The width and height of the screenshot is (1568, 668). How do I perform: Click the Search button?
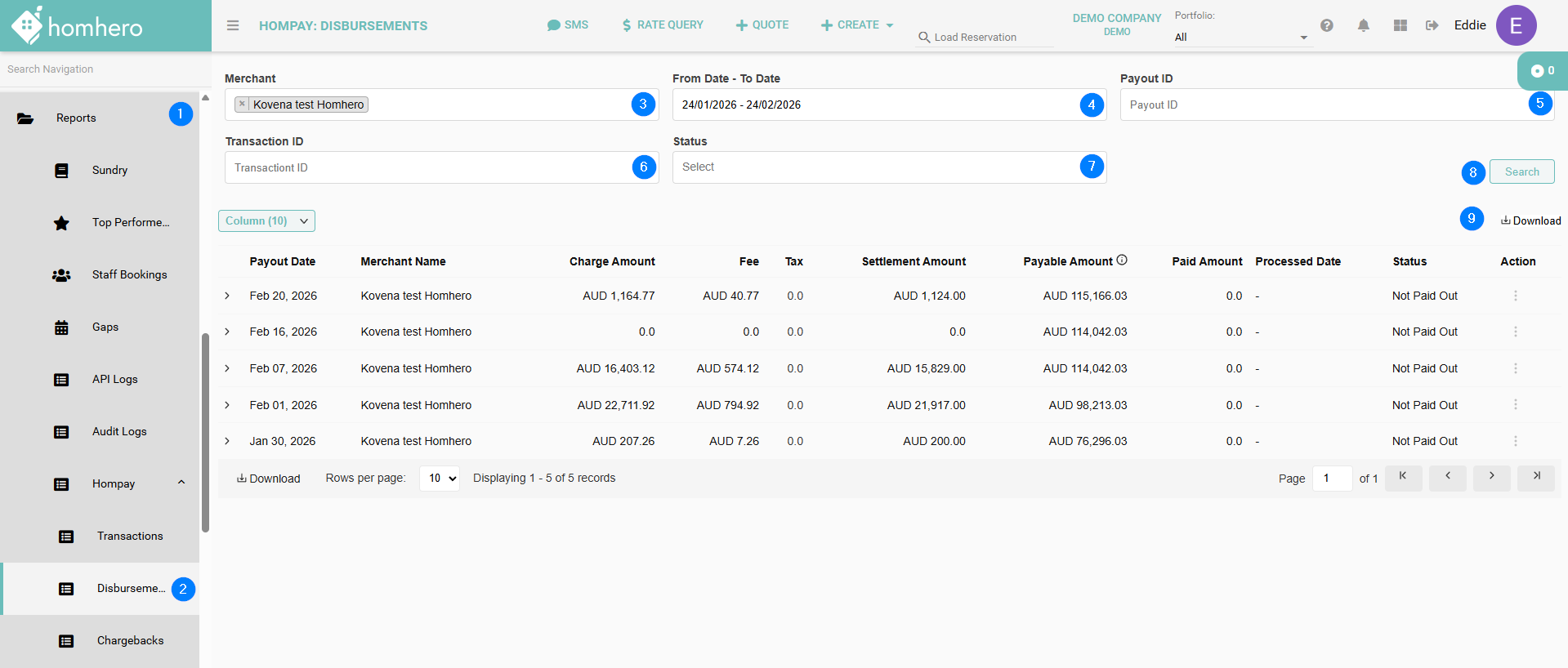pos(1521,171)
